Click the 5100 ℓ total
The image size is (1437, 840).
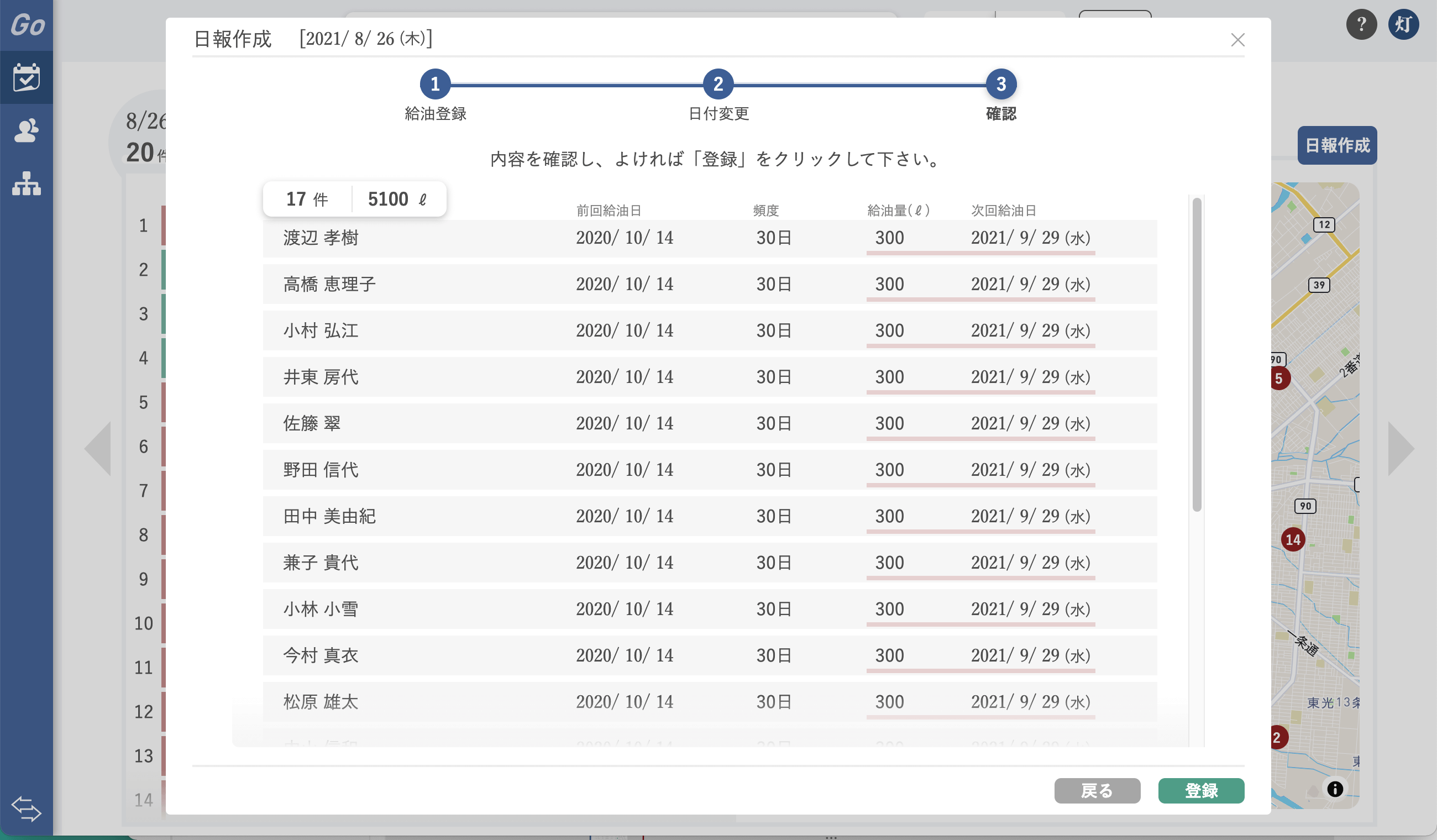397,199
